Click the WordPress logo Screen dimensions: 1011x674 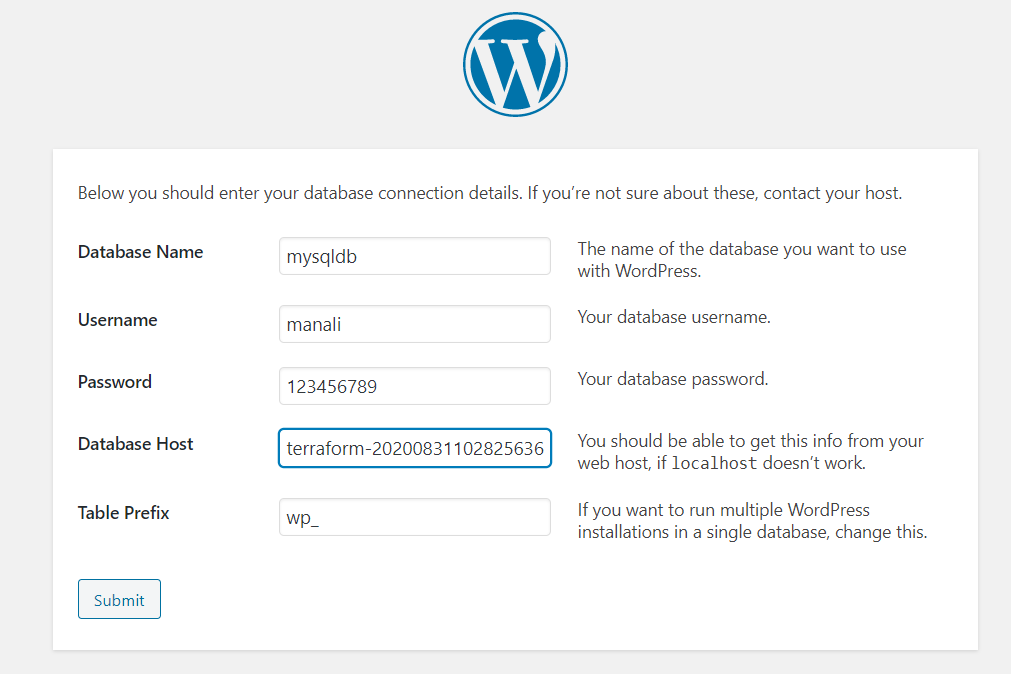(x=515, y=64)
